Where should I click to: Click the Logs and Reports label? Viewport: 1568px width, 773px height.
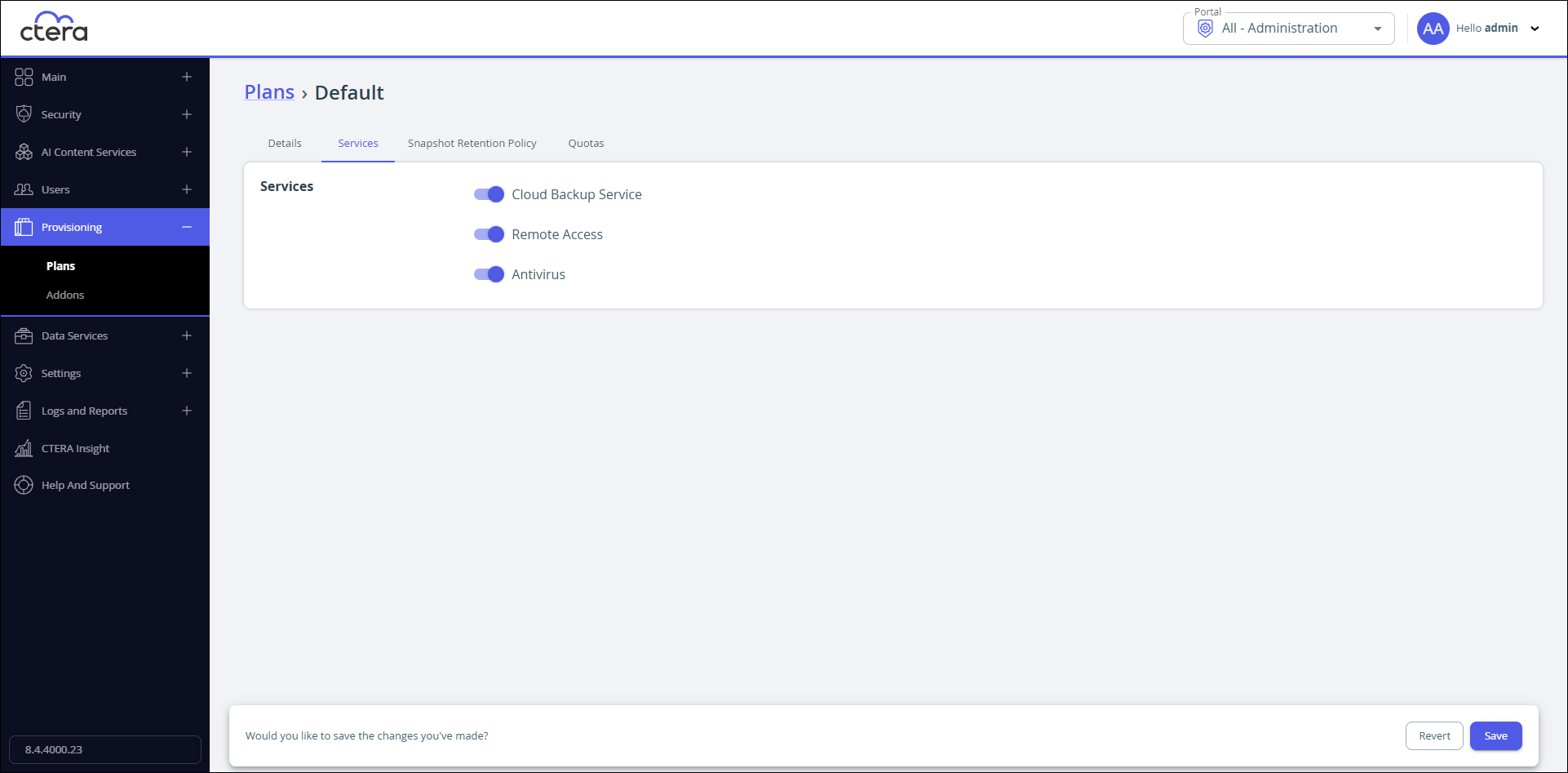tap(85, 411)
